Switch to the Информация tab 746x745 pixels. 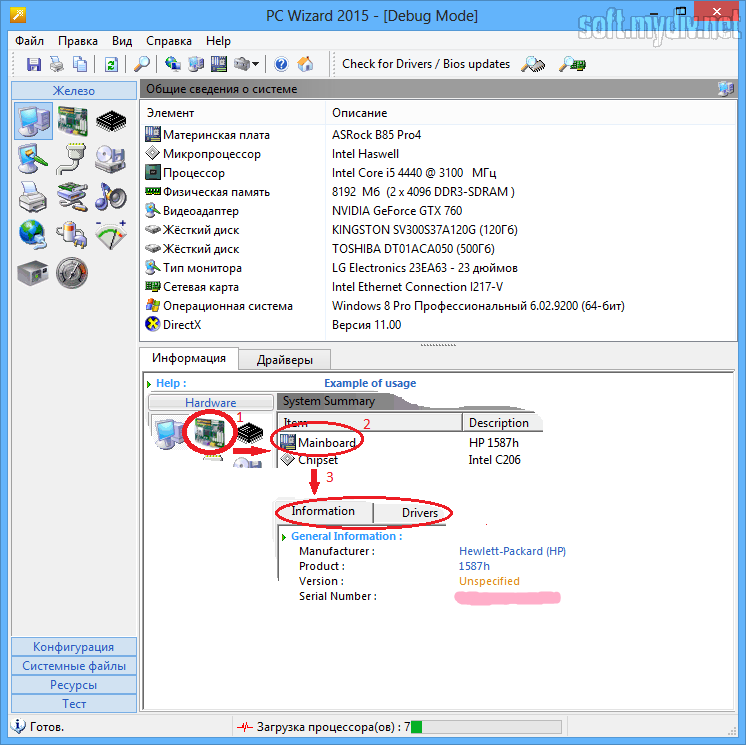tap(189, 358)
